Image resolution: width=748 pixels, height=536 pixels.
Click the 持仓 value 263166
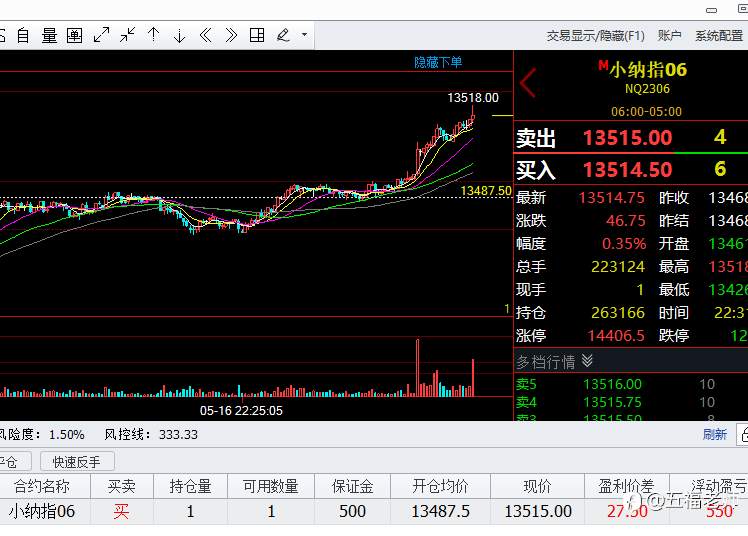click(x=618, y=313)
